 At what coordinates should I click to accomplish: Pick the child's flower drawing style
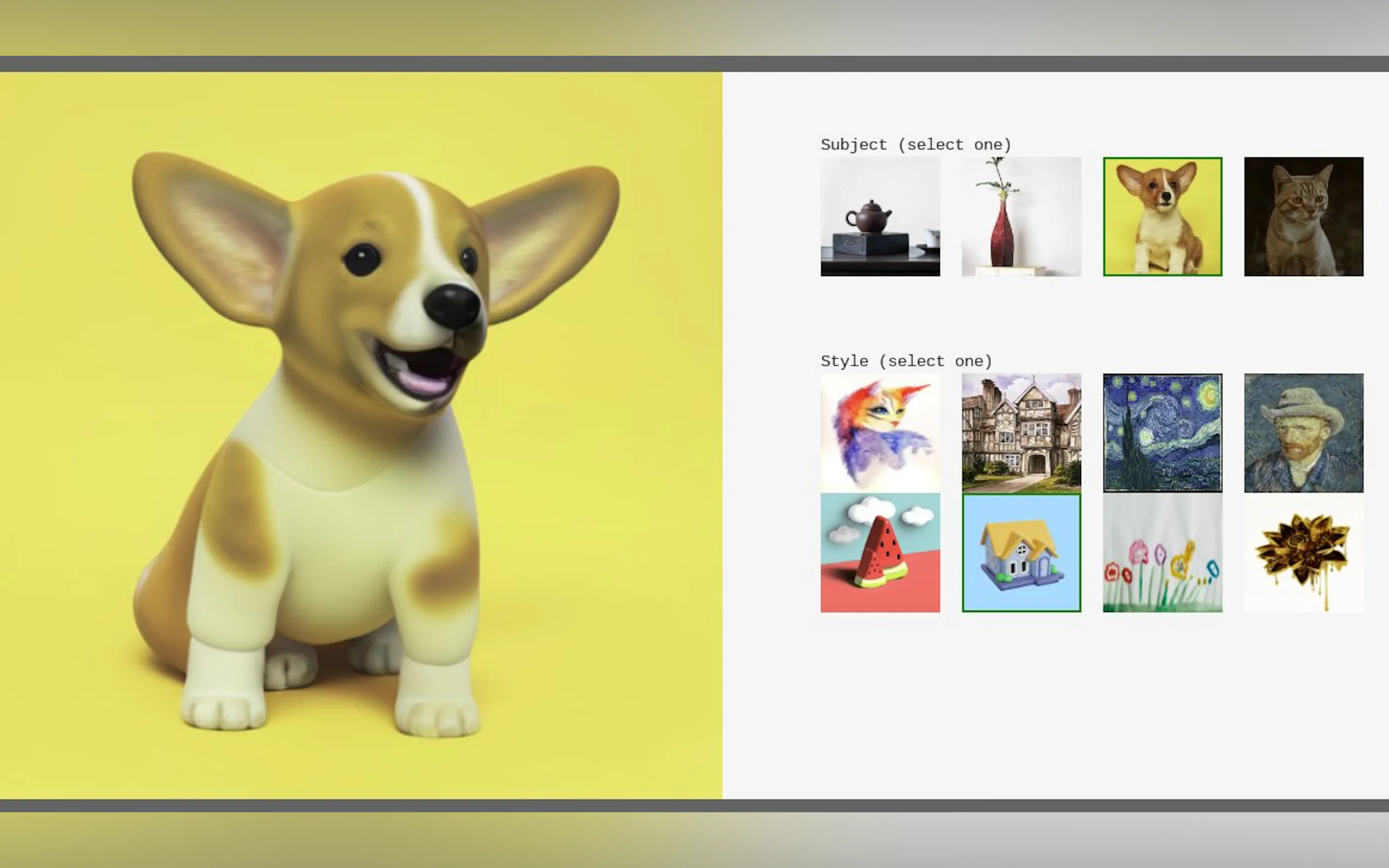click(1162, 552)
